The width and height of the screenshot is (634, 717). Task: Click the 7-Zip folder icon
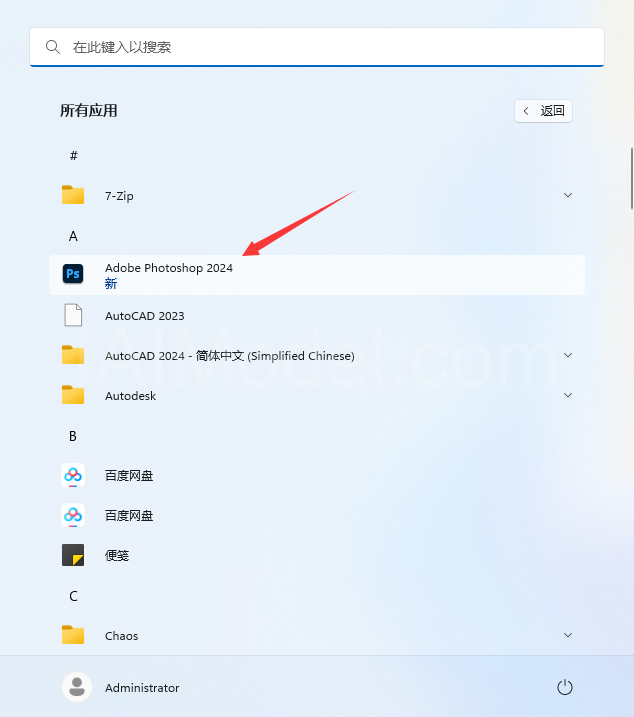point(73,195)
